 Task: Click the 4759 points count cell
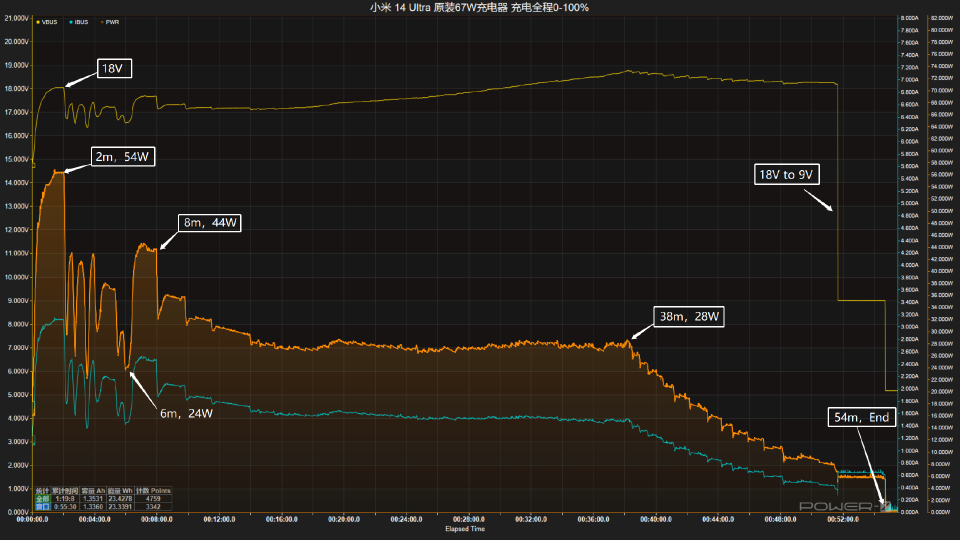[153, 499]
